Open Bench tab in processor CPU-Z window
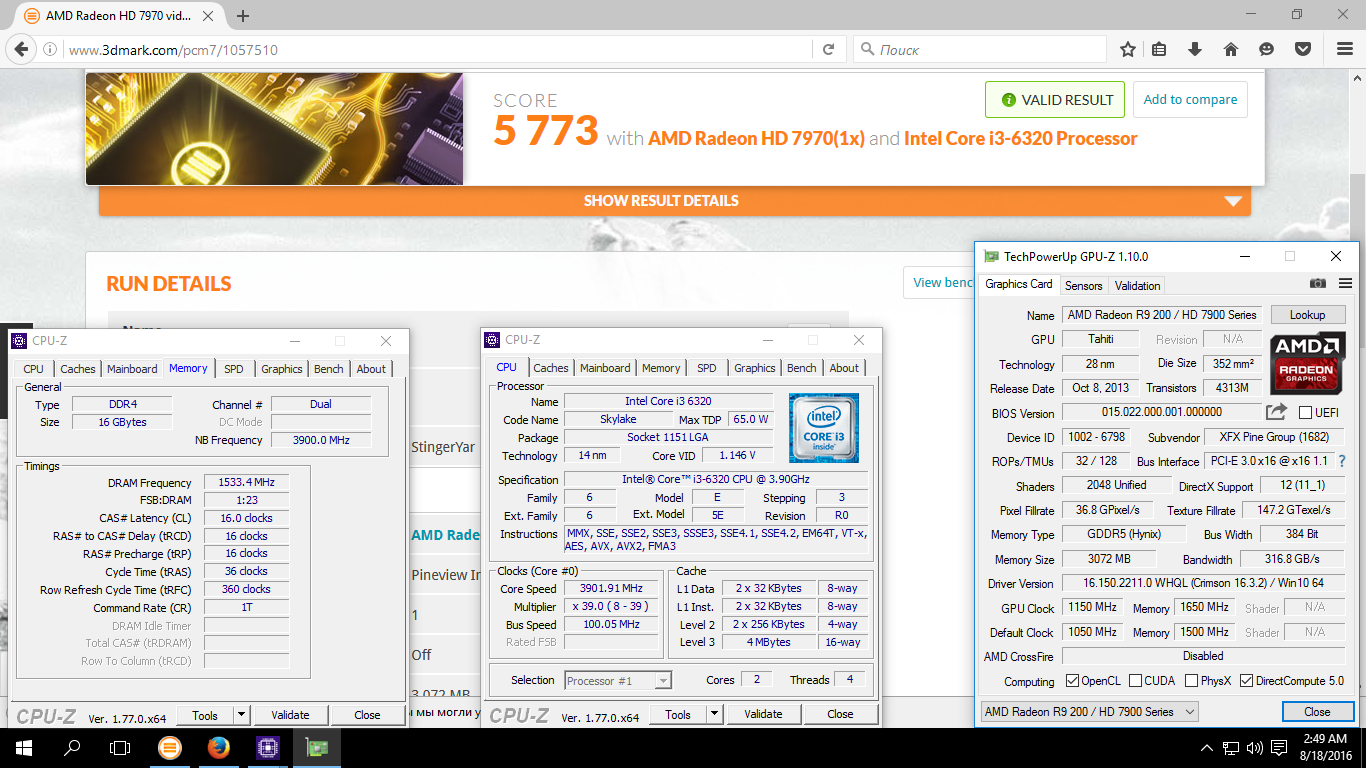This screenshot has height=768, width=1366. pos(801,368)
